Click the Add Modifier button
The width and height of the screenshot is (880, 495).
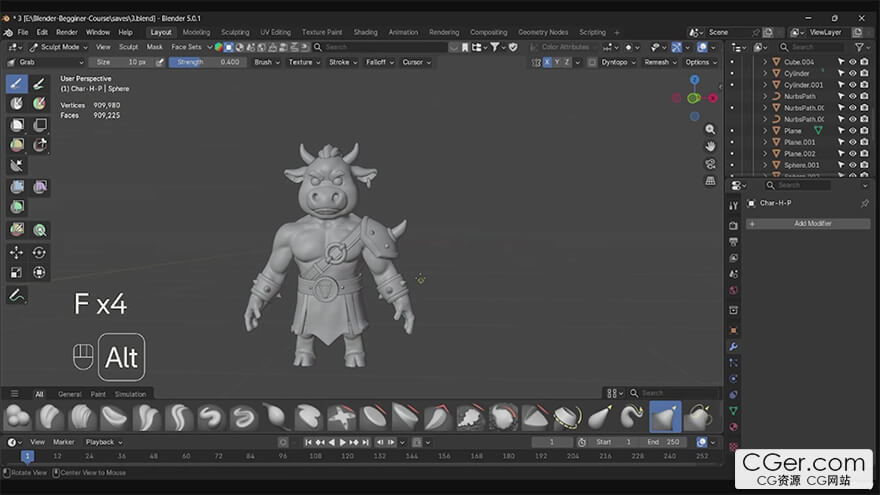click(x=808, y=224)
